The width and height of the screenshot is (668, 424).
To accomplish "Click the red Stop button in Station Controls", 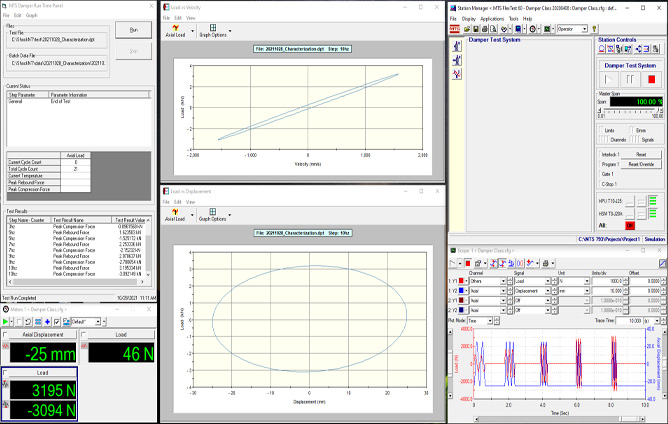I will click(652, 78).
